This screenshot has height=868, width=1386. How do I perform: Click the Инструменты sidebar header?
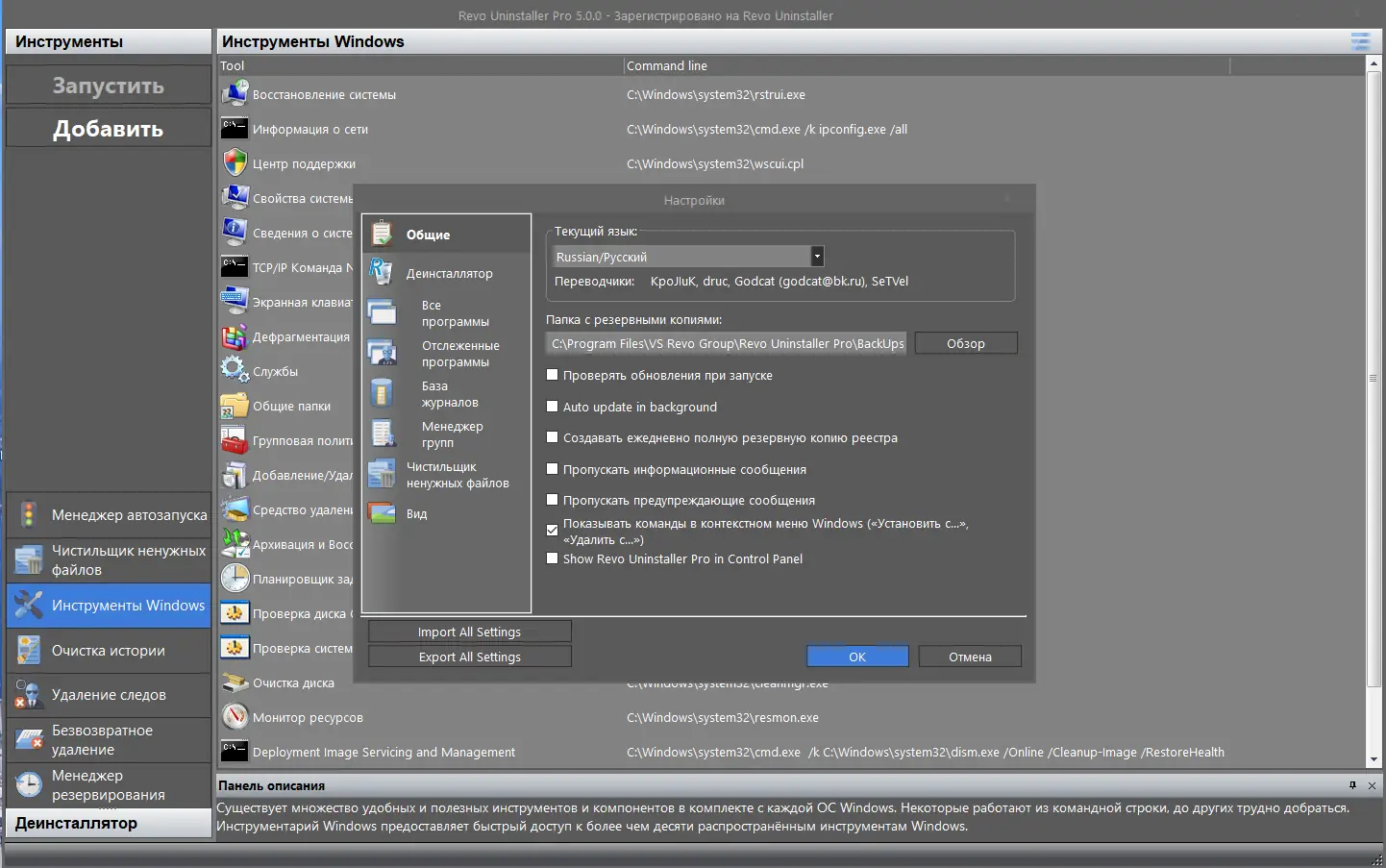(x=109, y=41)
